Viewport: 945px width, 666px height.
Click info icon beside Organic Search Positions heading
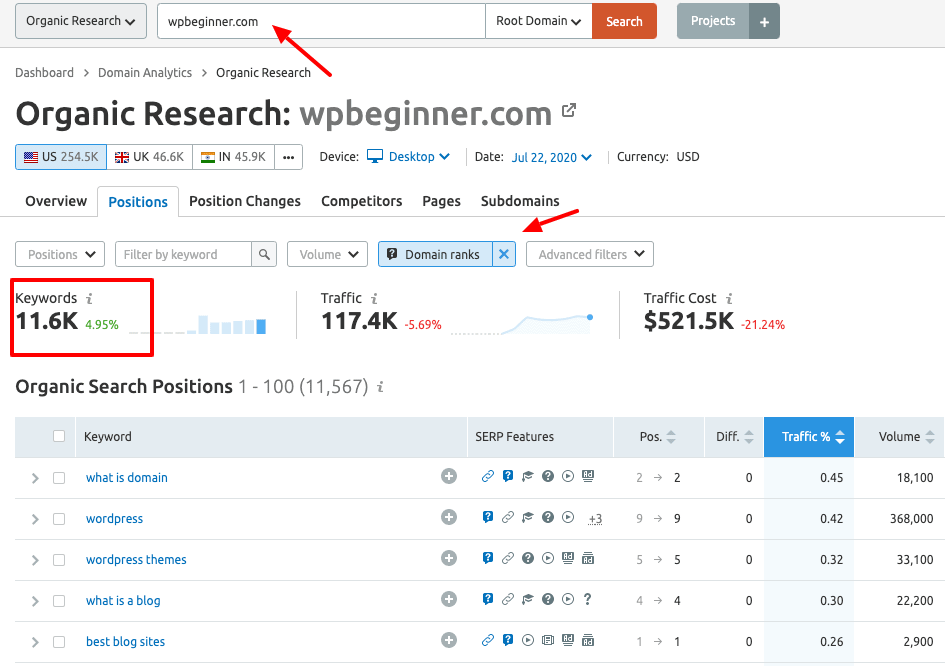[380, 387]
